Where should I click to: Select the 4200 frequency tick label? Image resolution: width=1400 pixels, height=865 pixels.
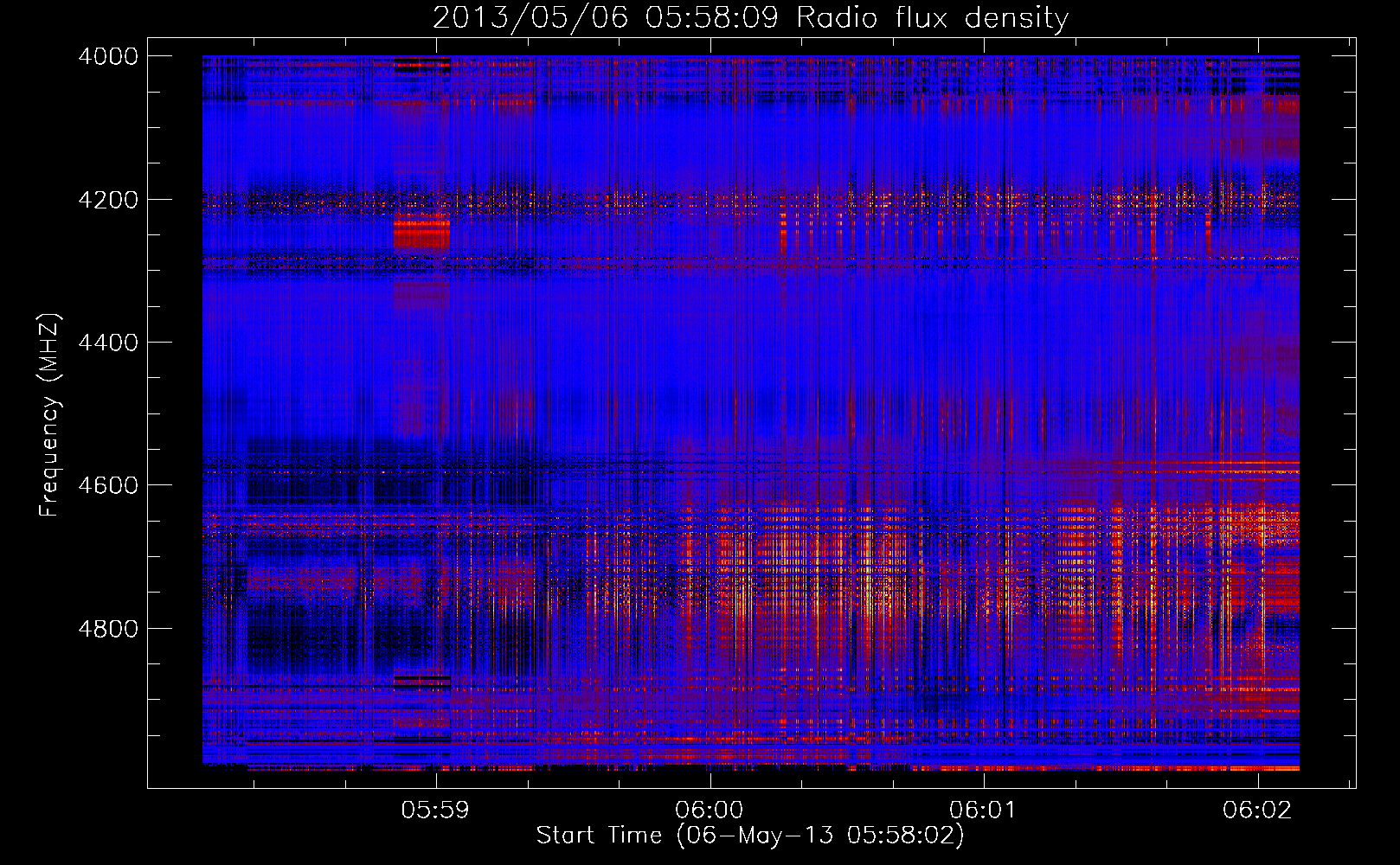point(107,200)
